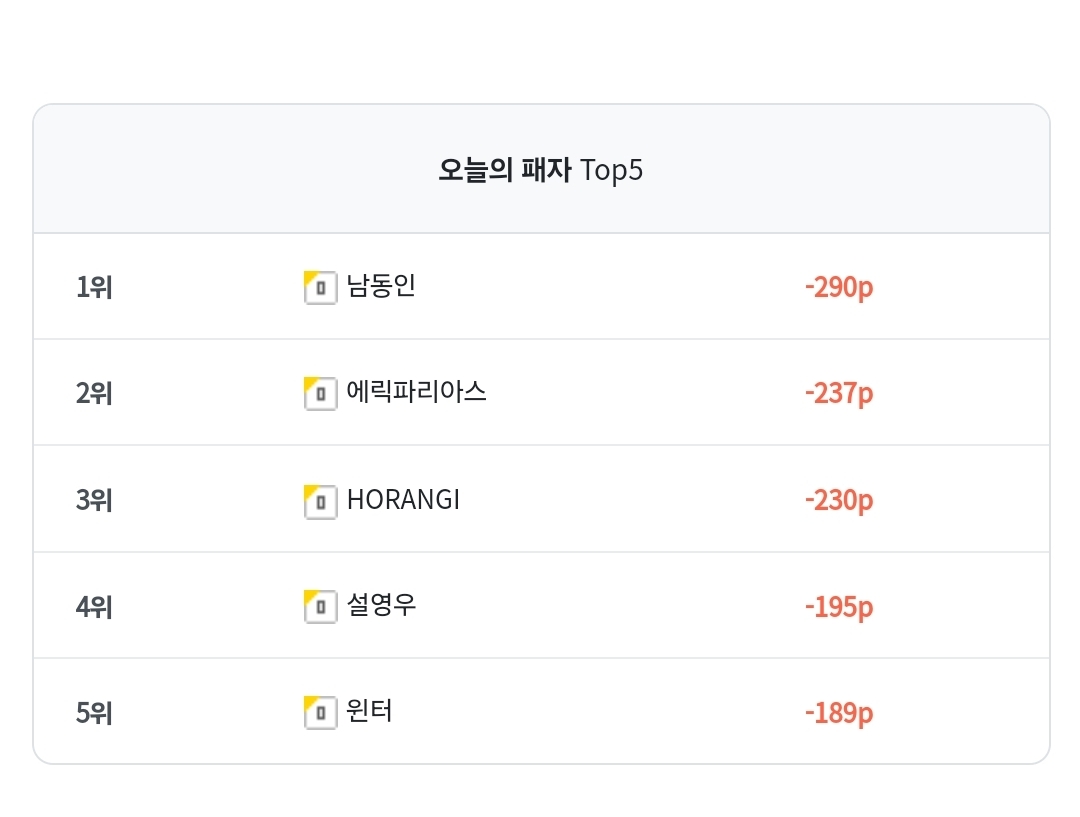This screenshot has height=817, width=1080.
Task: Click the 3위 rank label
Action: pos(94,500)
